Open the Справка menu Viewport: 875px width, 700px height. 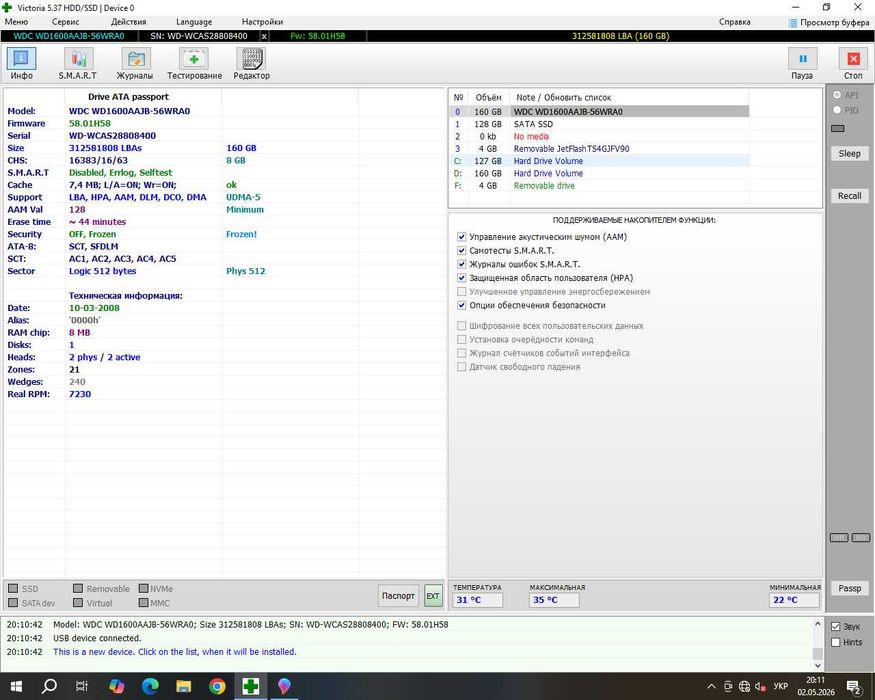734,22
